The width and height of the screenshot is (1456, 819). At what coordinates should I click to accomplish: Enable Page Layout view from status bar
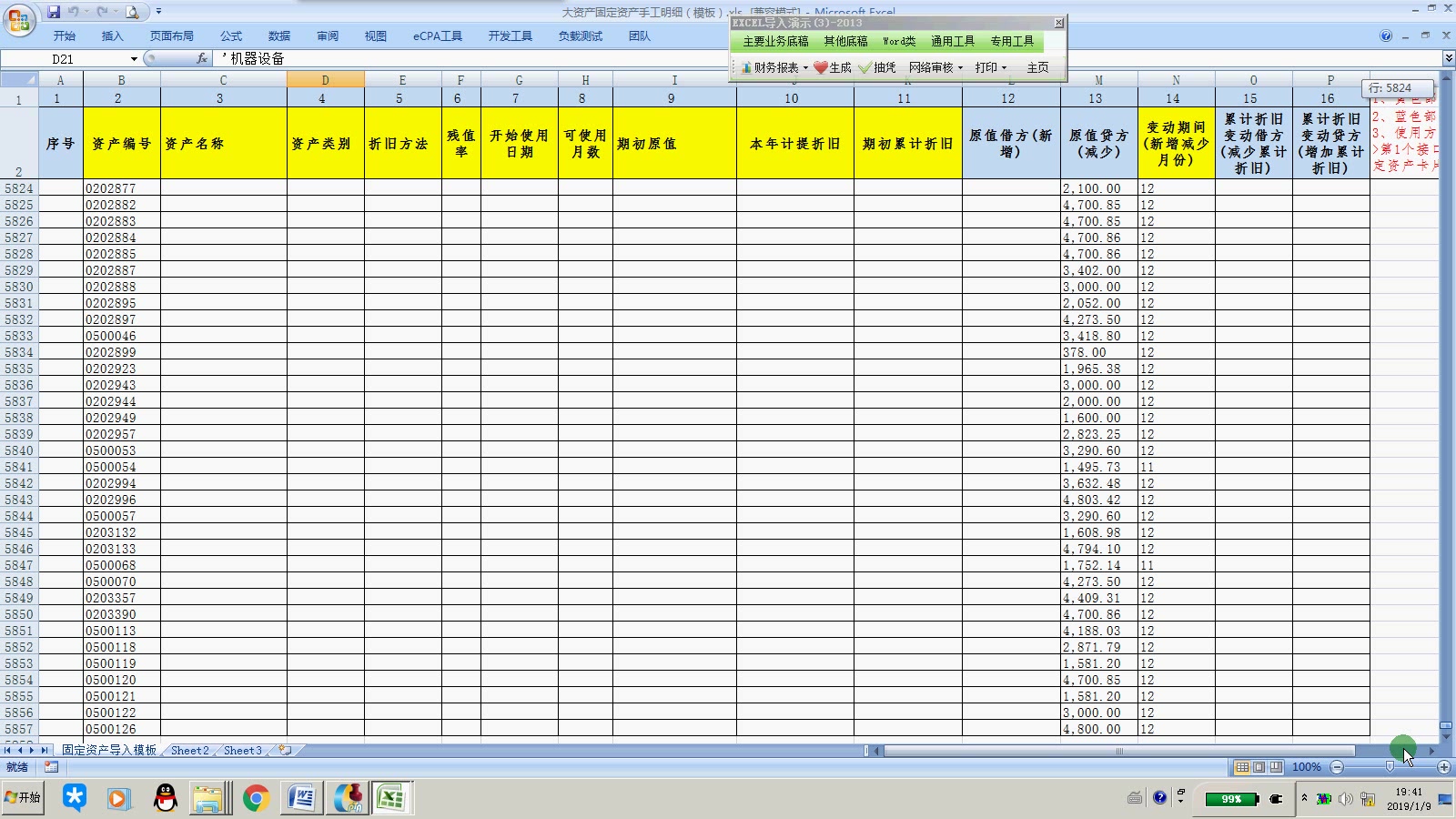point(1260,767)
